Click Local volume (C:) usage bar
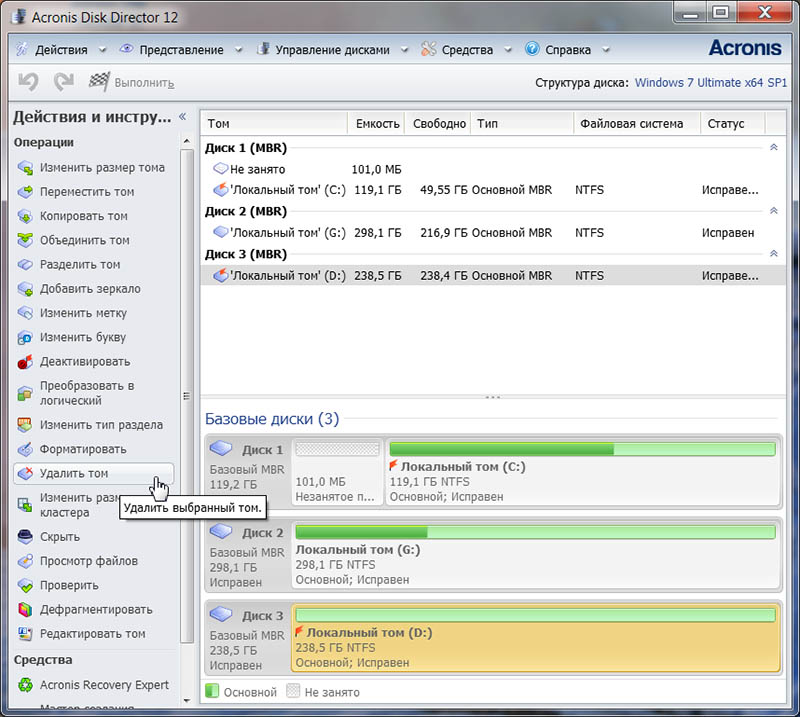800x717 pixels. point(582,449)
